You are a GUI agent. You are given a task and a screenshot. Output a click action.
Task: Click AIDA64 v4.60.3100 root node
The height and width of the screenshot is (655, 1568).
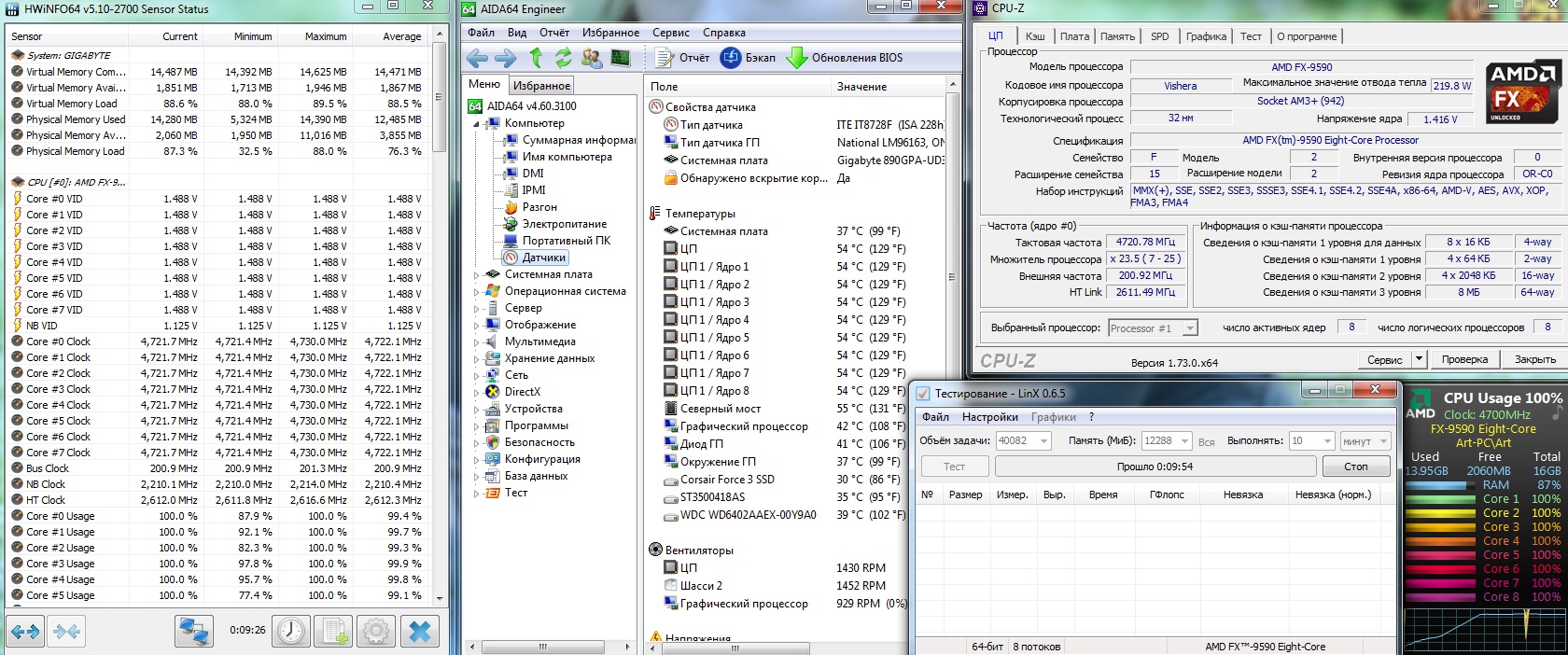pos(522,106)
